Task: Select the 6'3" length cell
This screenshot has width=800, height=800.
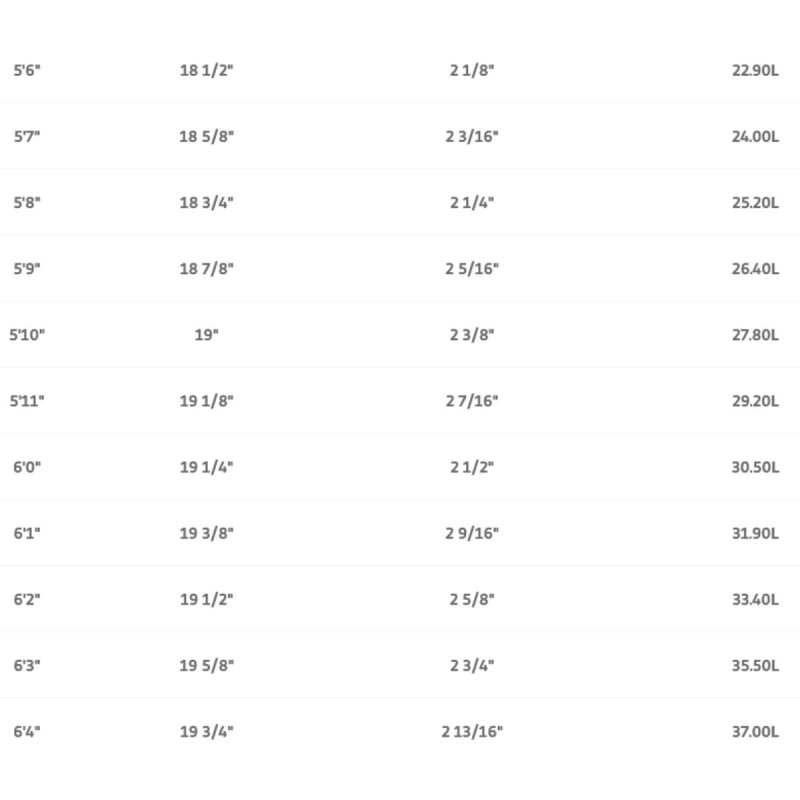Action: point(27,664)
